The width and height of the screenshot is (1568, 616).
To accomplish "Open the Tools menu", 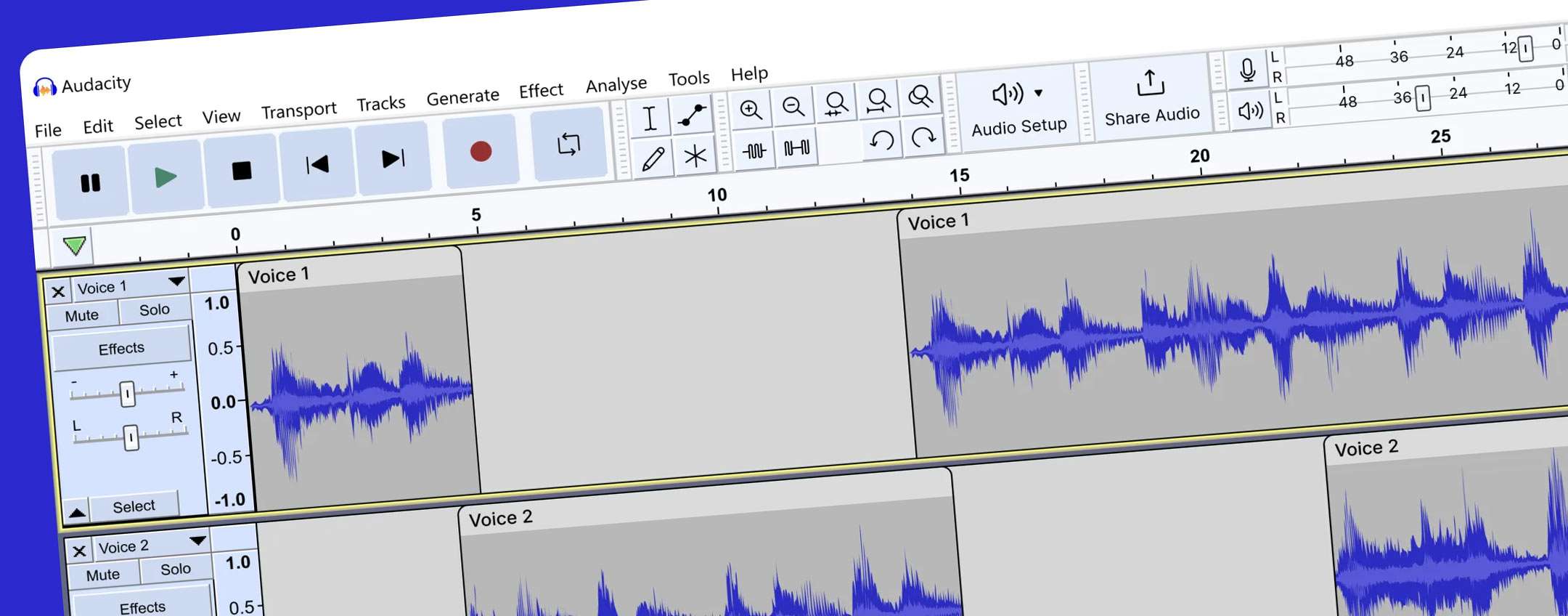I will point(689,78).
